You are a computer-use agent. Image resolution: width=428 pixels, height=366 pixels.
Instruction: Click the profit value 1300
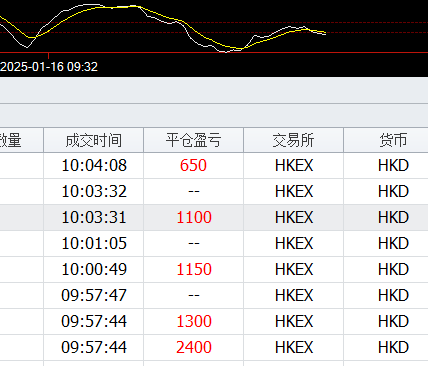pos(194,321)
